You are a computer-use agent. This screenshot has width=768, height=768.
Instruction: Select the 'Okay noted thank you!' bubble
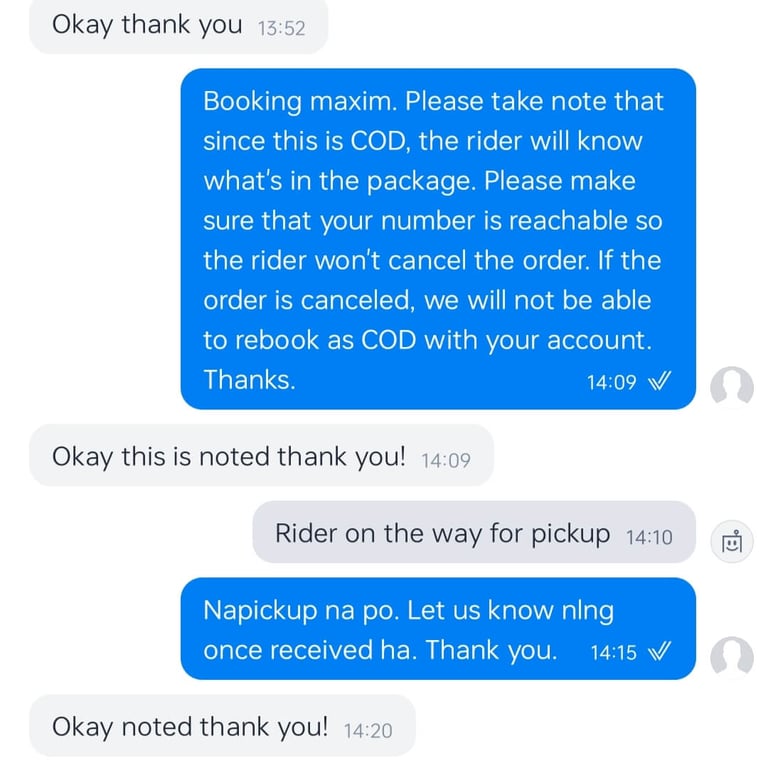coord(222,726)
